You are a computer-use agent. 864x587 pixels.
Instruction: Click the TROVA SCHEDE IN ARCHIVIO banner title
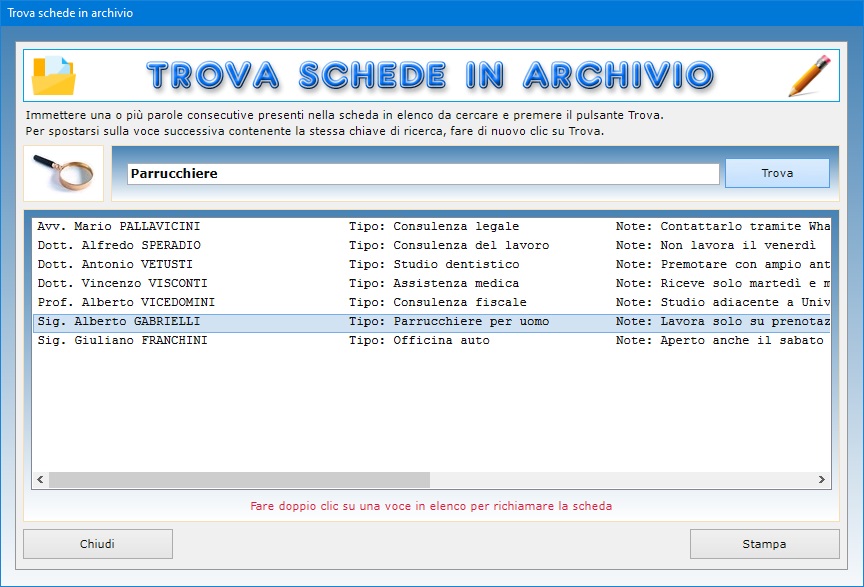coord(430,76)
